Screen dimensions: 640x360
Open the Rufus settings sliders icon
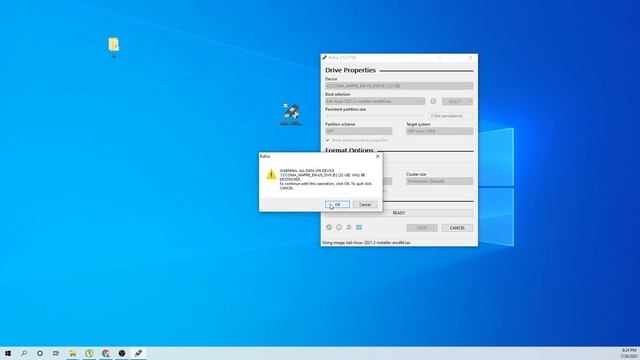(349, 227)
